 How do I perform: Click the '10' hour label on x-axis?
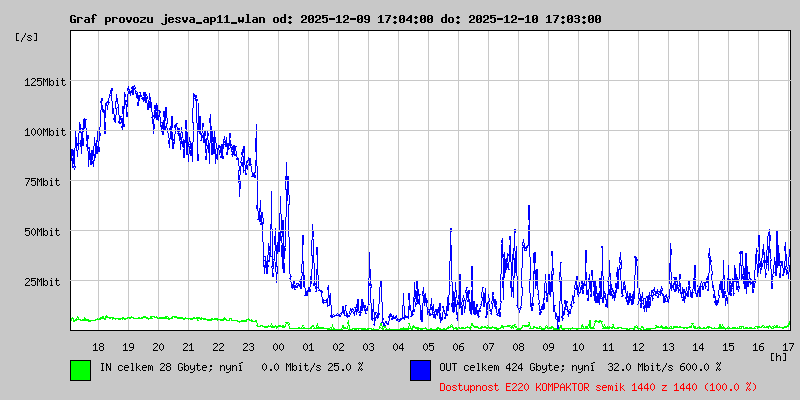point(579,347)
